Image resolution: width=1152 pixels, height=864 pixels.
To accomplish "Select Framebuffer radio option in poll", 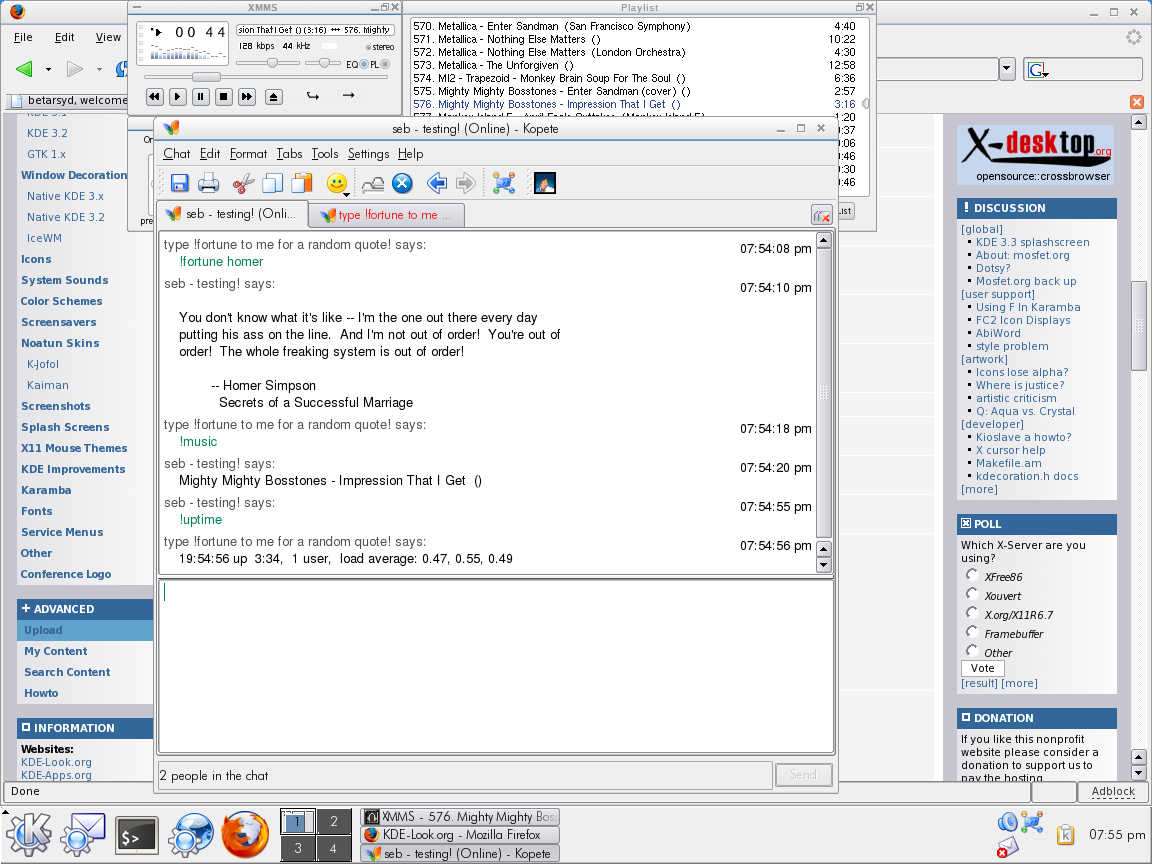I will [972, 632].
